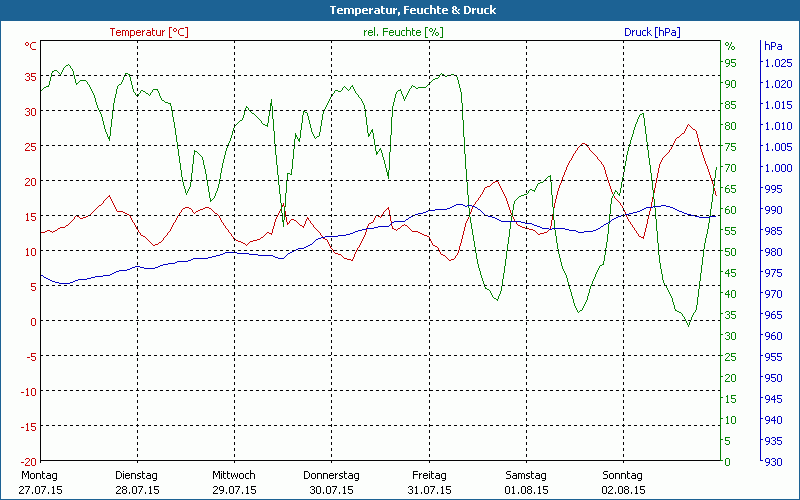800x500 pixels.
Task: Click the red '25' temperature tick
Action: point(31,146)
